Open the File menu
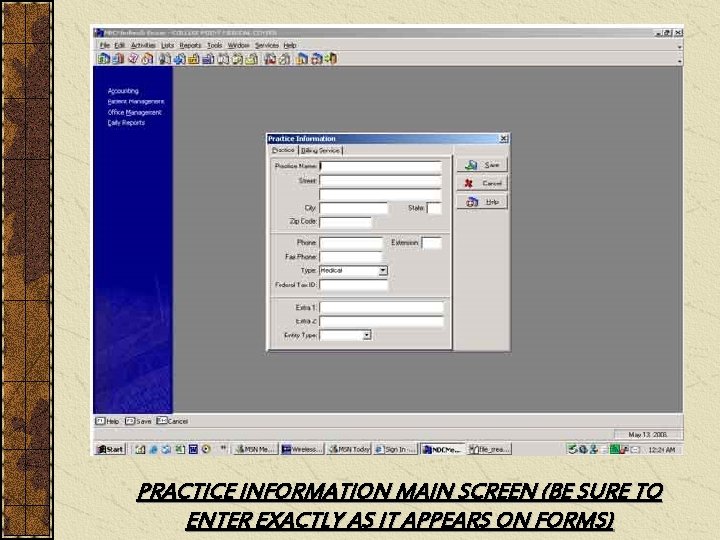The height and width of the screenshot is (540, 720). click(105, 45)
